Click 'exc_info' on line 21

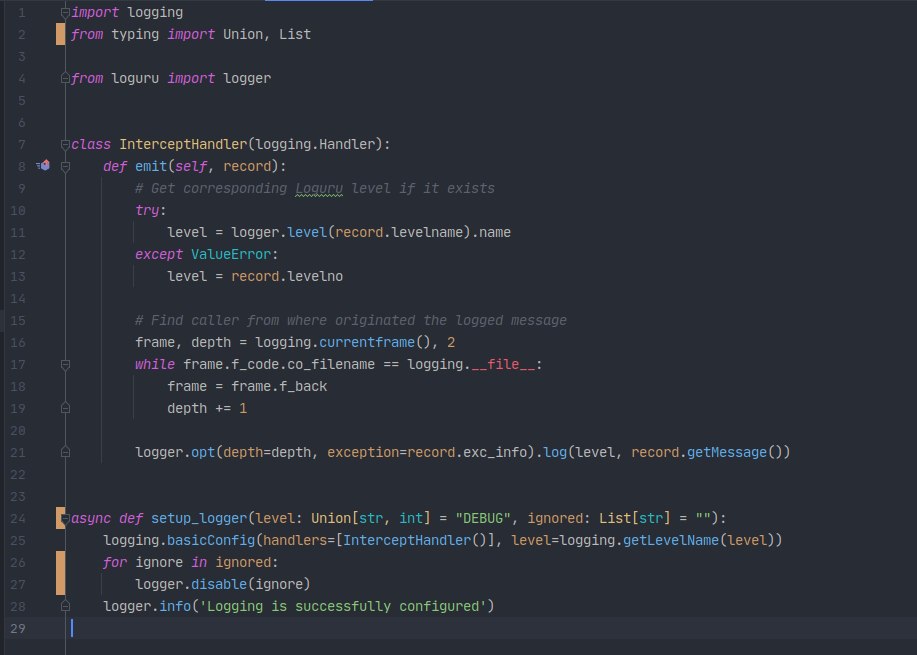click(x=495, y=453)
